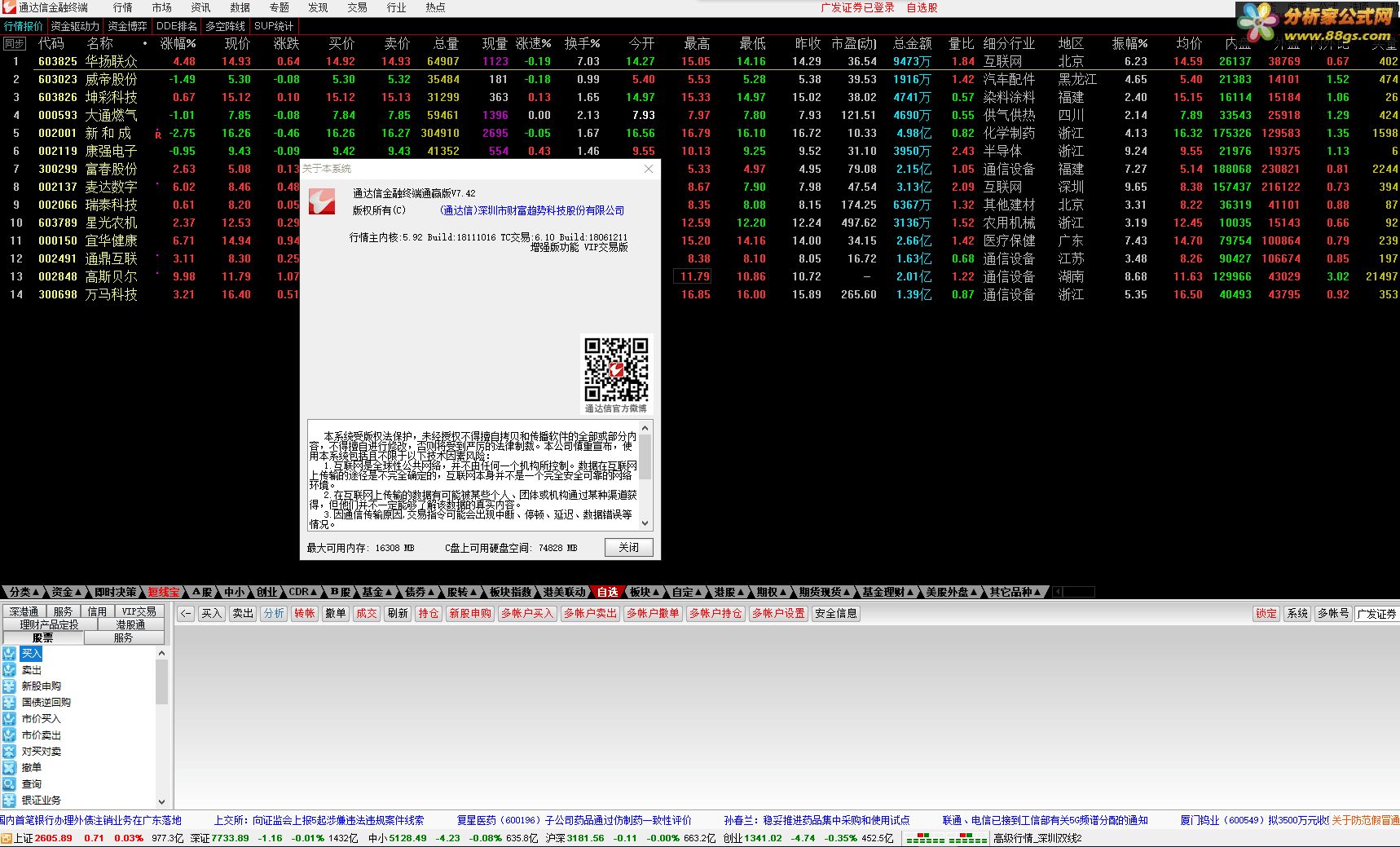The image size is (1400, 847).
Task: Click news headline about 复星医药
Action: tap(574, 820)
